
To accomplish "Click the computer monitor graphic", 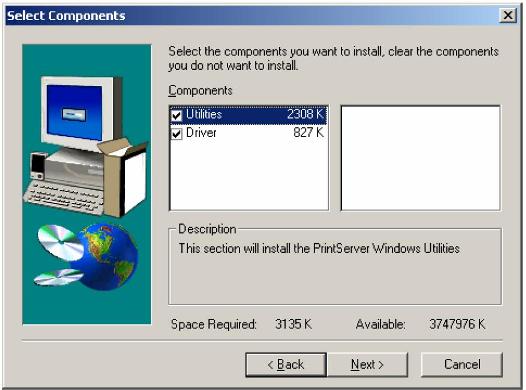I will pos(81,111).
